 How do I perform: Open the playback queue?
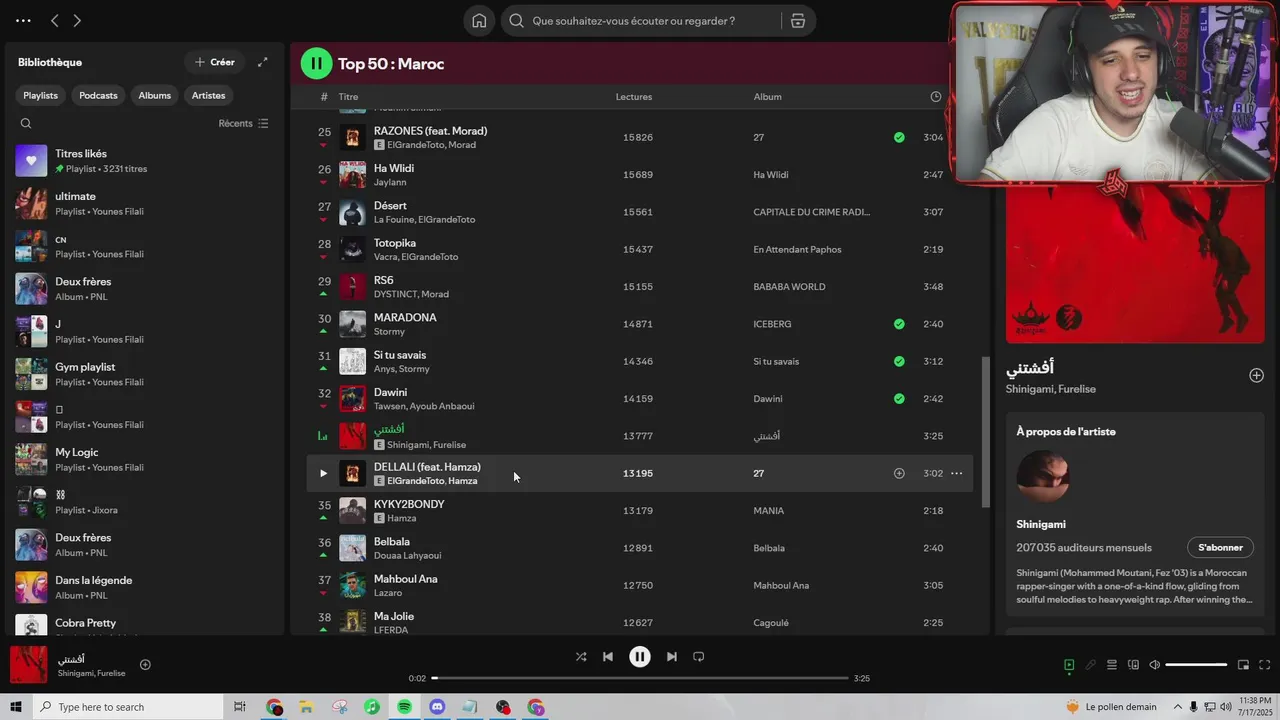(1111, 665)
